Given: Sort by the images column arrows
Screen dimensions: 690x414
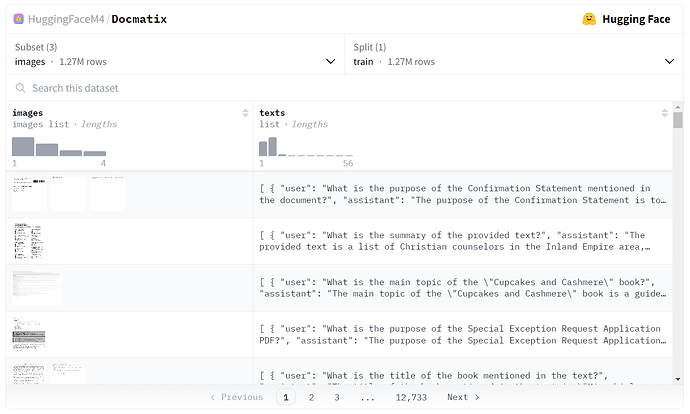Looking at the screenshot, I should 245,113.
